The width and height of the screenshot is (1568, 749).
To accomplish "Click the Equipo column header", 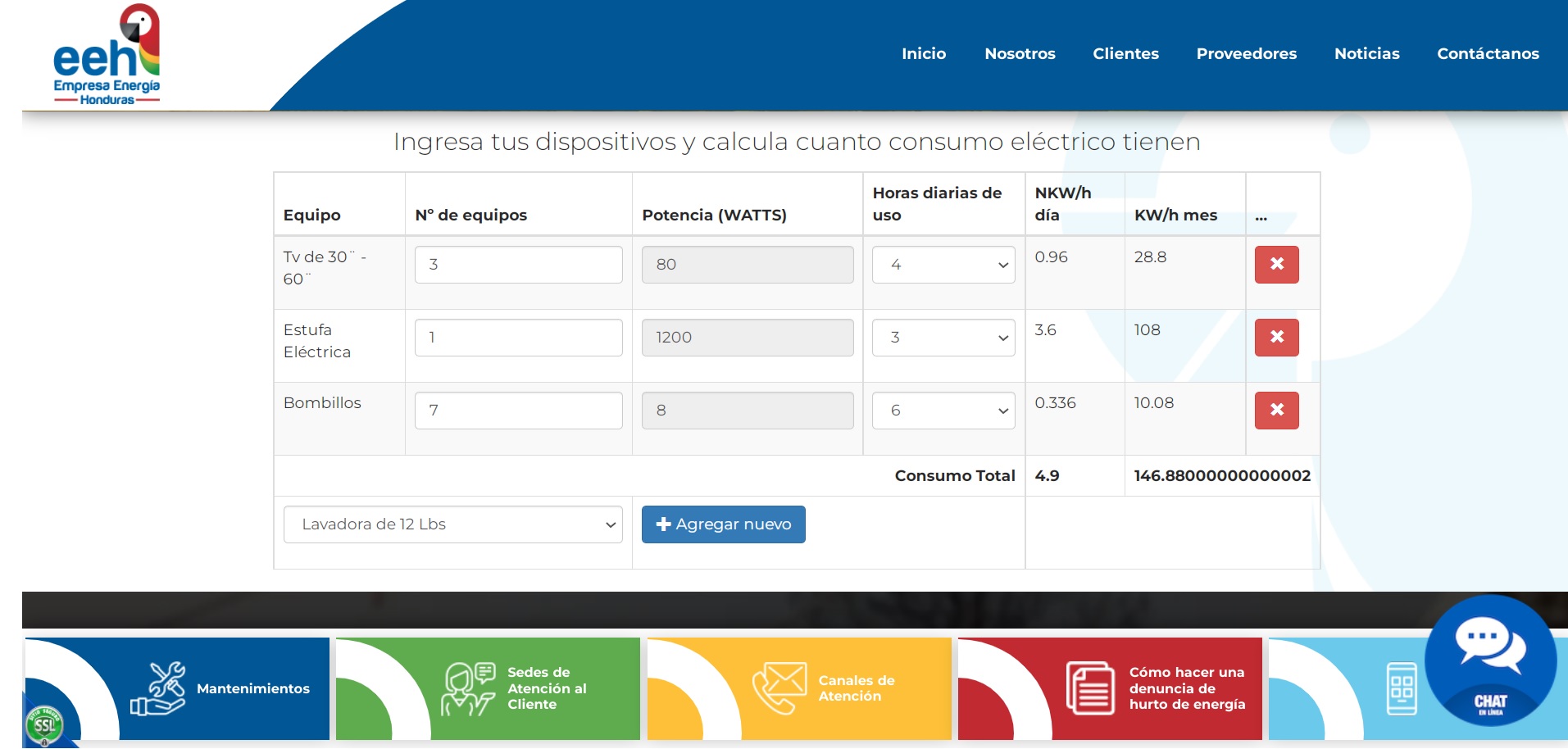I will (312, 216).
